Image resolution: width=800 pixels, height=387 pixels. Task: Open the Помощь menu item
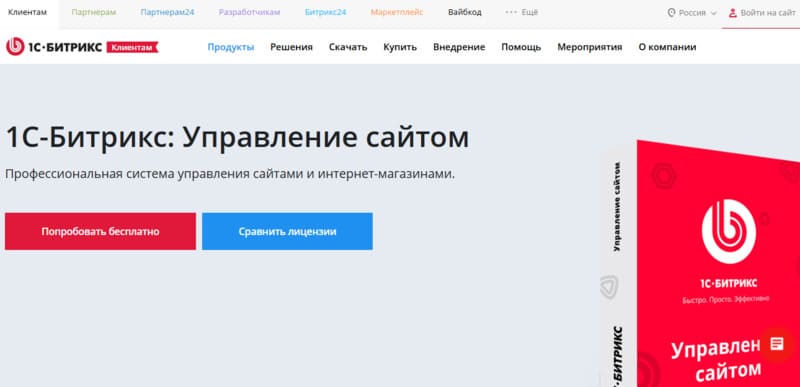pos(521,47)
